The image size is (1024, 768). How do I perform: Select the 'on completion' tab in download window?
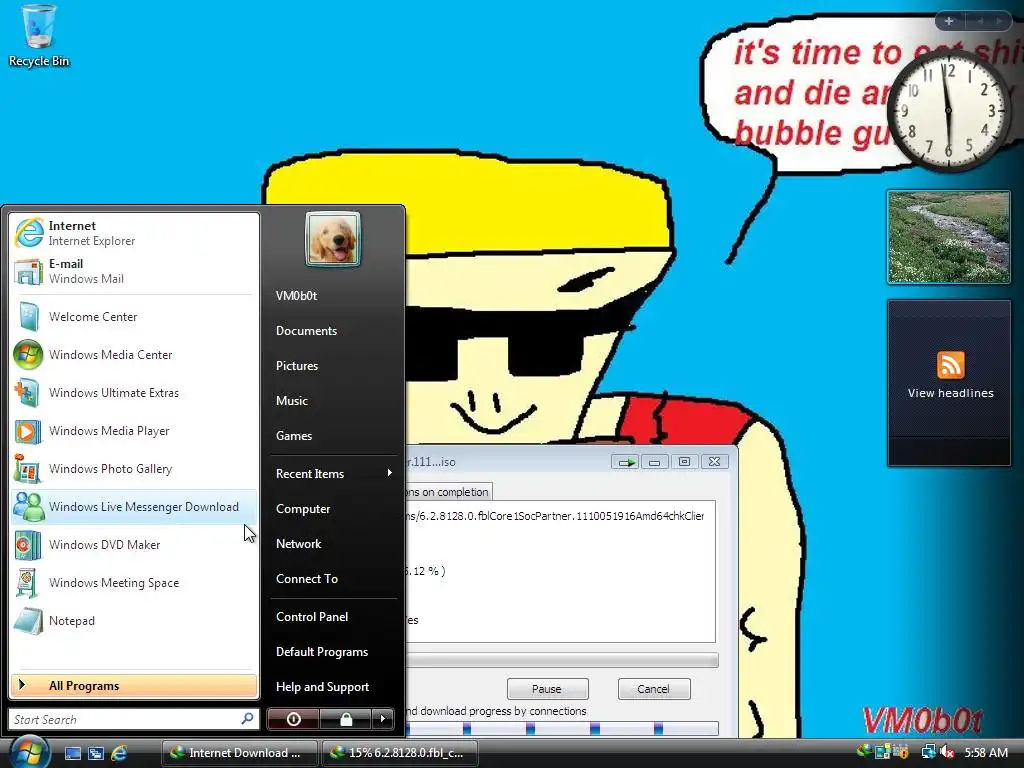tap(448, 492)
